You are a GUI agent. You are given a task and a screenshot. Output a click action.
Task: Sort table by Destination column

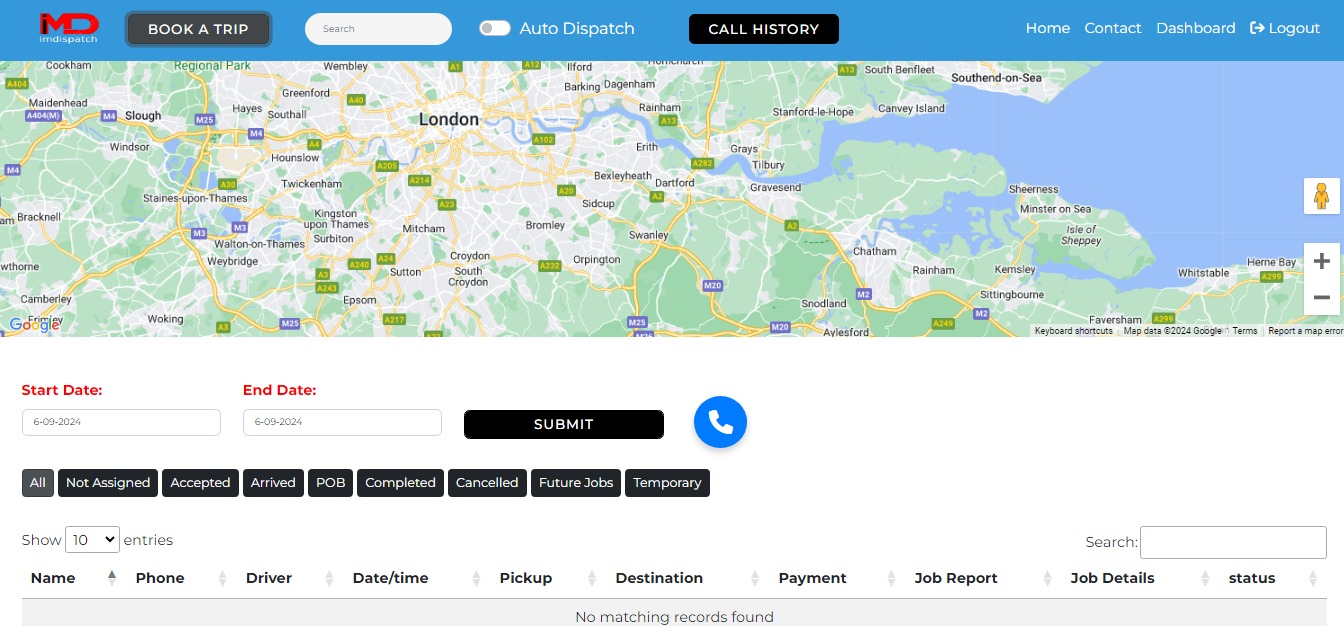(x=688, y=578)
